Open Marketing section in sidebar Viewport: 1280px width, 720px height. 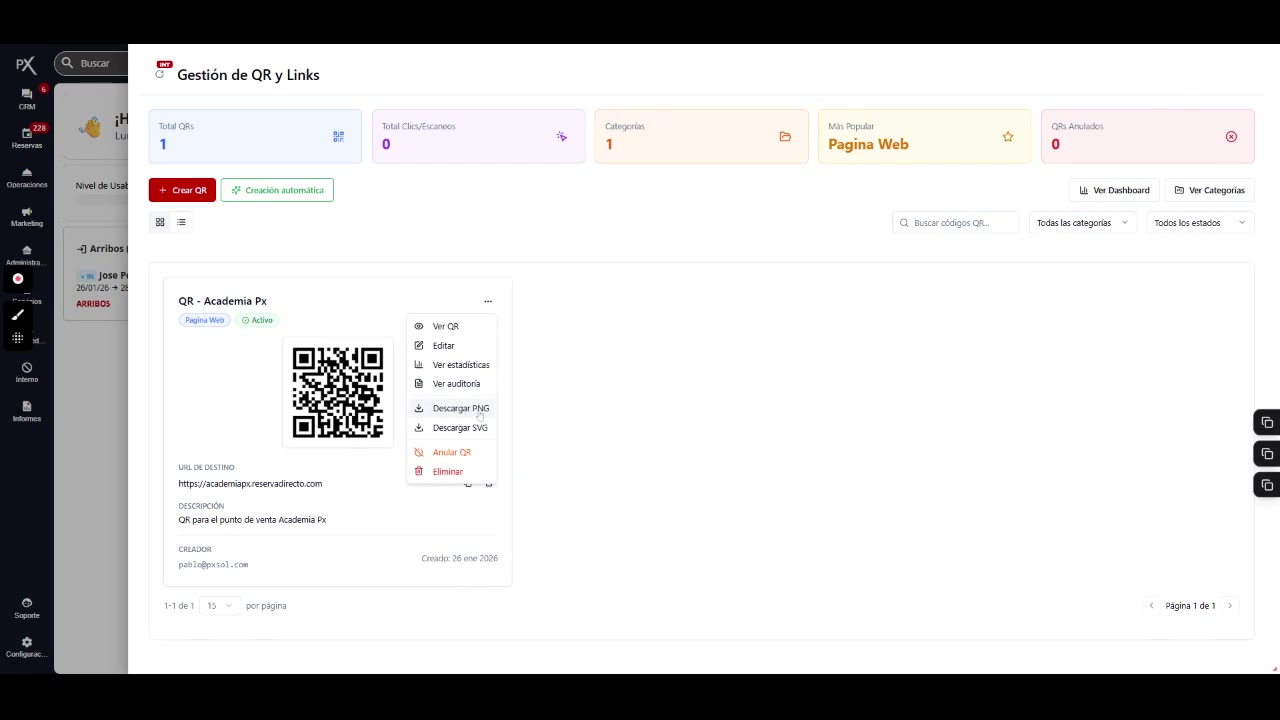pyautogui.click(x=27, y=216)
